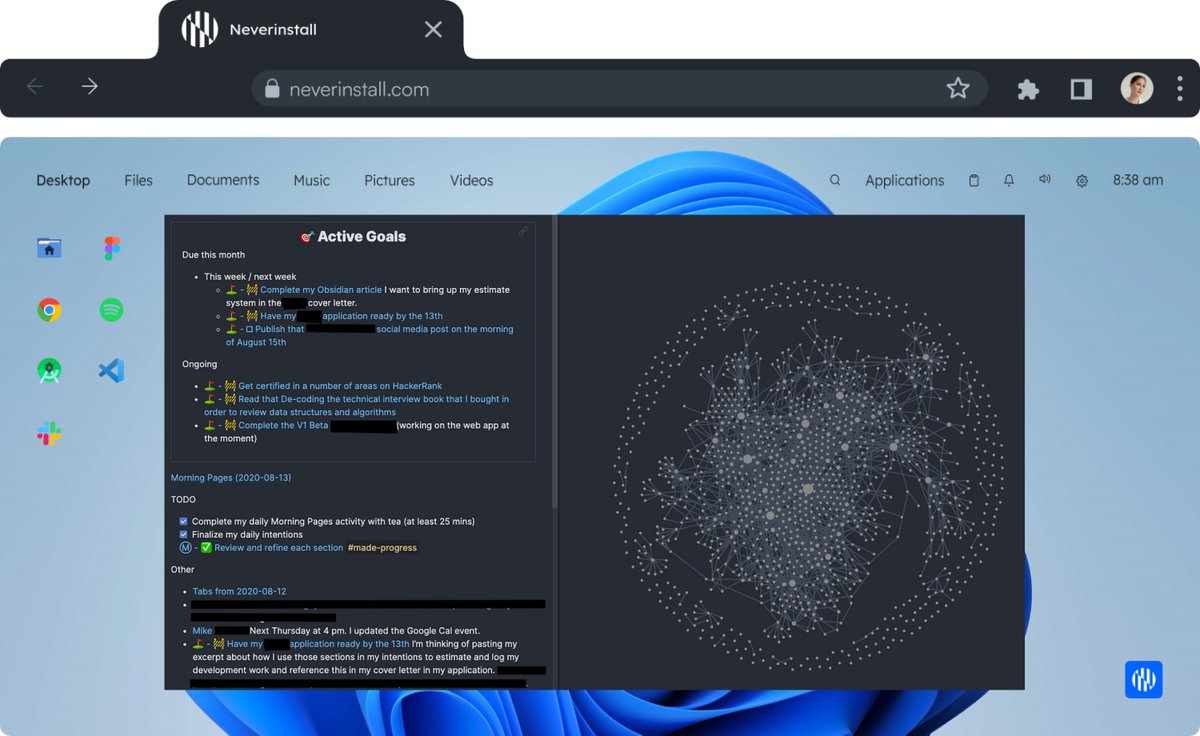Open Android Studio desktop icon

click(x=49, y=371)
